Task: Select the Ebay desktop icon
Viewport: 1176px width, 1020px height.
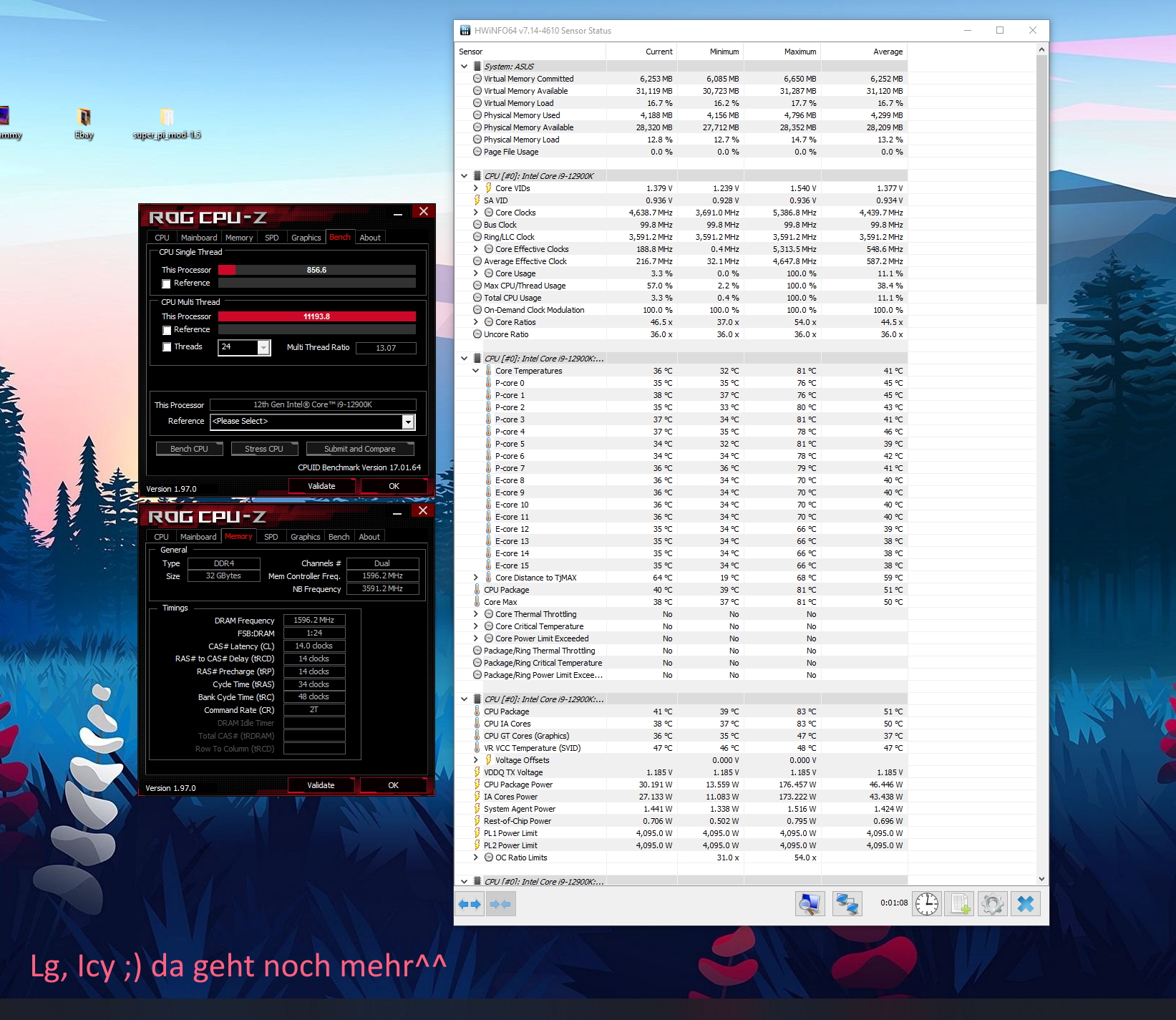Action: pyautogui.click(x=84, y=122)
